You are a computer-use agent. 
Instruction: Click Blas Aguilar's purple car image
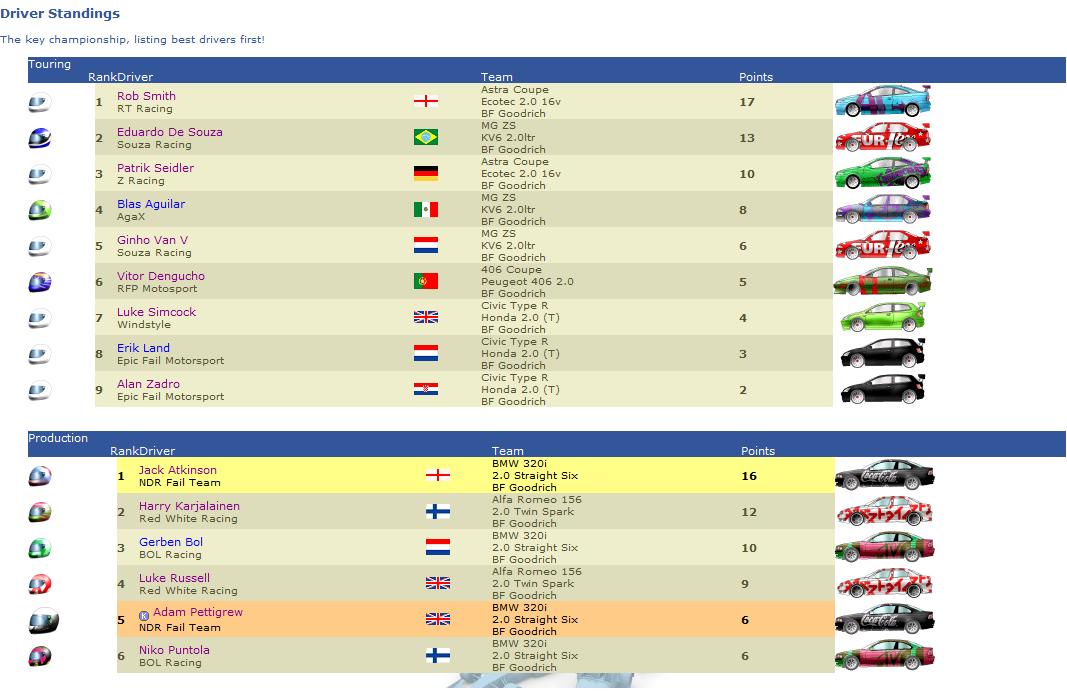pos(883,210)
